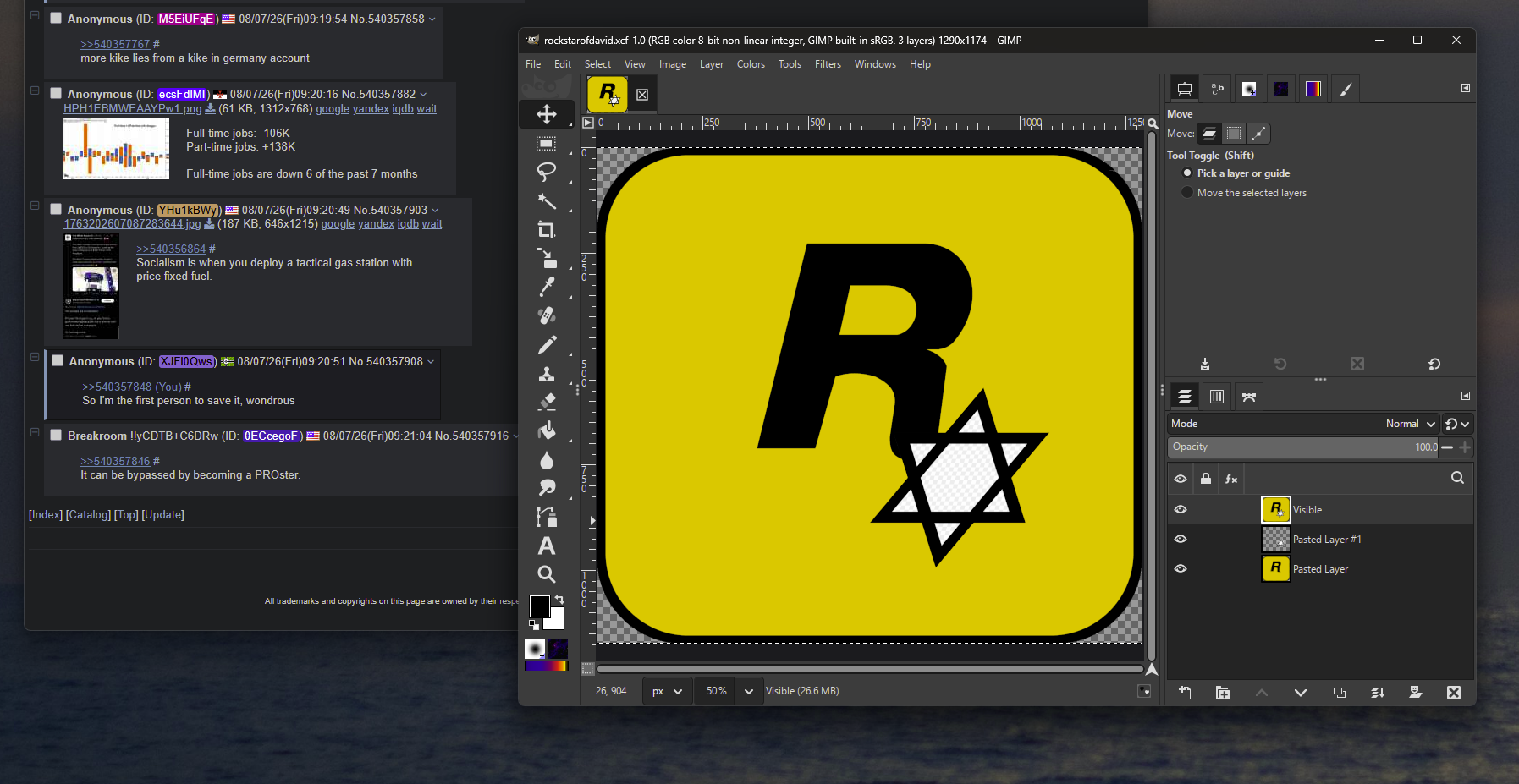Lower the selected layer one step
The height and width of the screenshot is (784, 1519).
[x=1301, y=693]
